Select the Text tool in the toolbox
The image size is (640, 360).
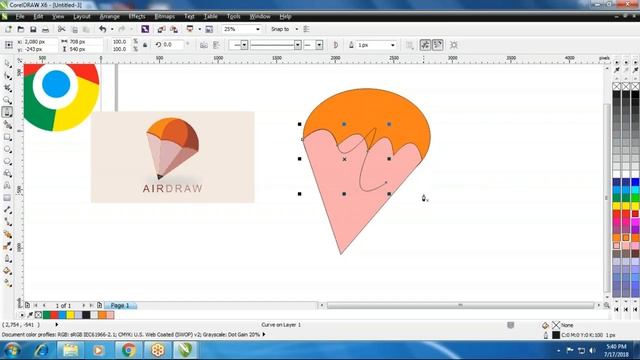7,186
